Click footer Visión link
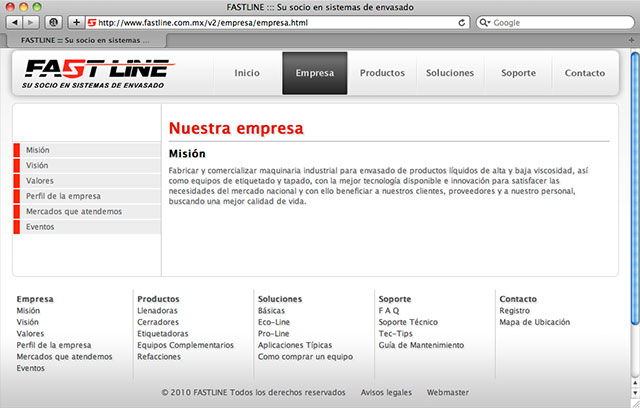The width and height of the screenshot is (640, 408). click(x=27, y=322)
